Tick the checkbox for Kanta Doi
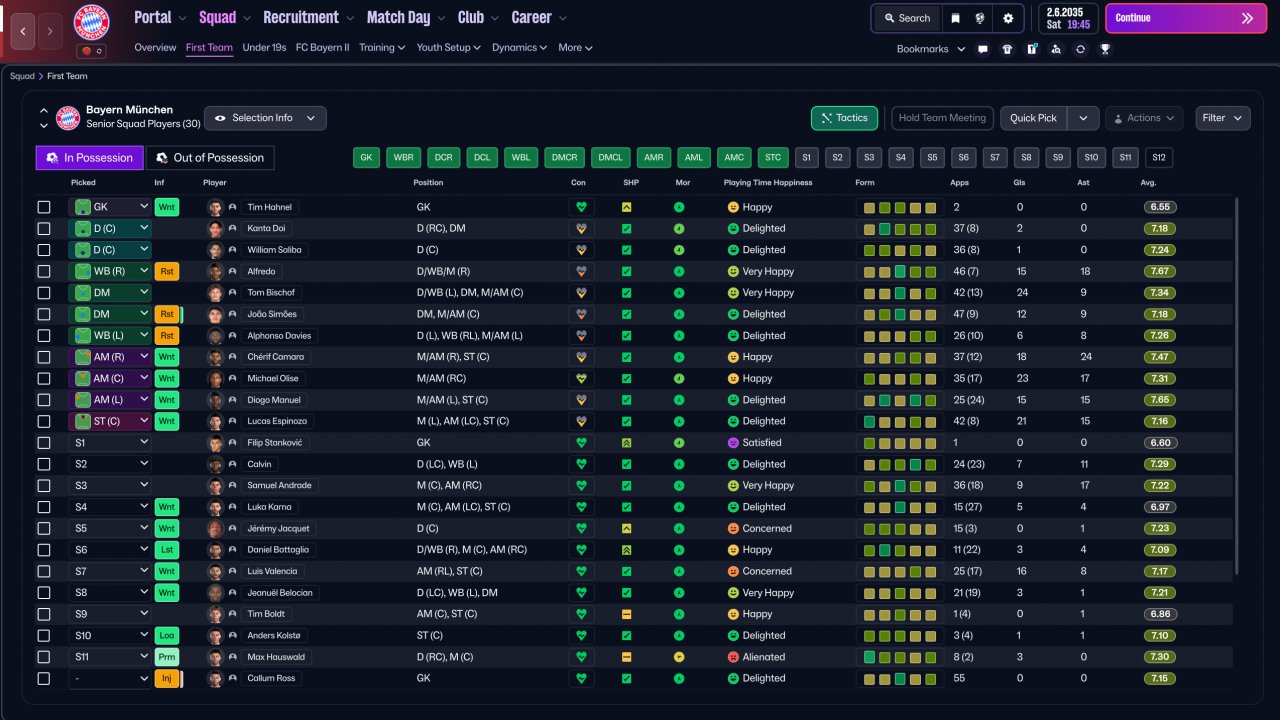The height and width of the screenshot is (720, 1280). (x=43, y=229)
